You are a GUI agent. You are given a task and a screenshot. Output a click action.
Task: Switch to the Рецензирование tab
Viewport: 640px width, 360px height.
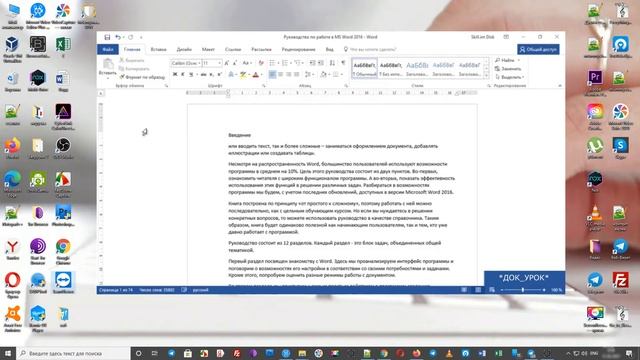click(298, 49)
